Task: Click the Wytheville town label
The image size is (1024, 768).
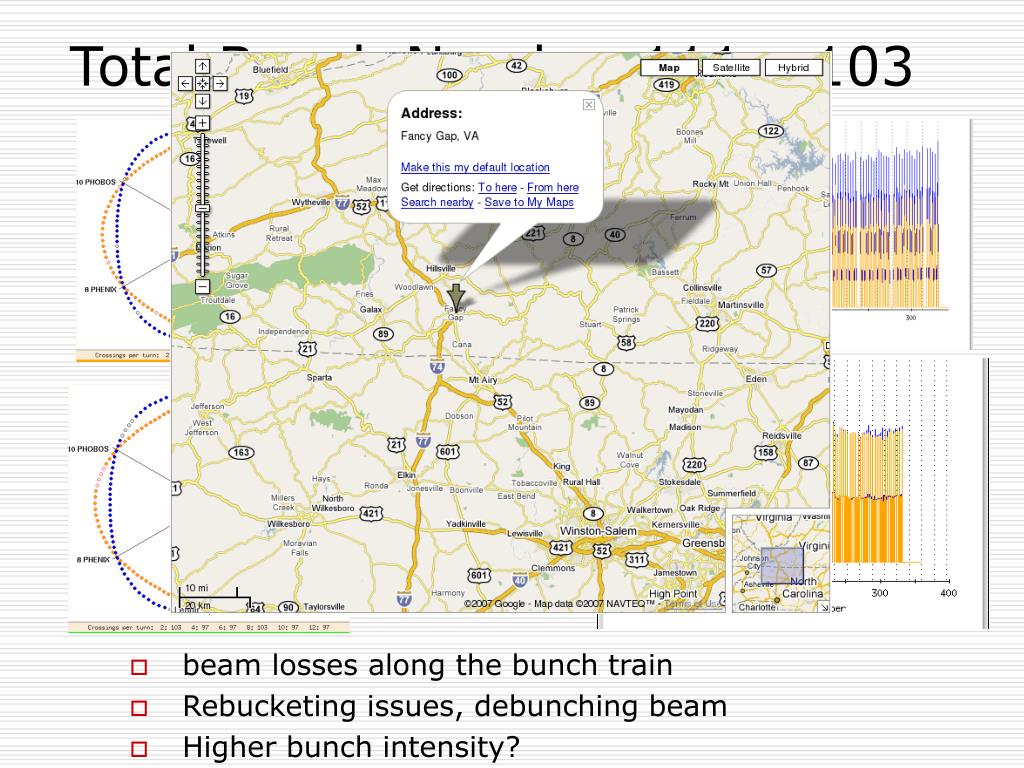Action: (x=311, y=202)
